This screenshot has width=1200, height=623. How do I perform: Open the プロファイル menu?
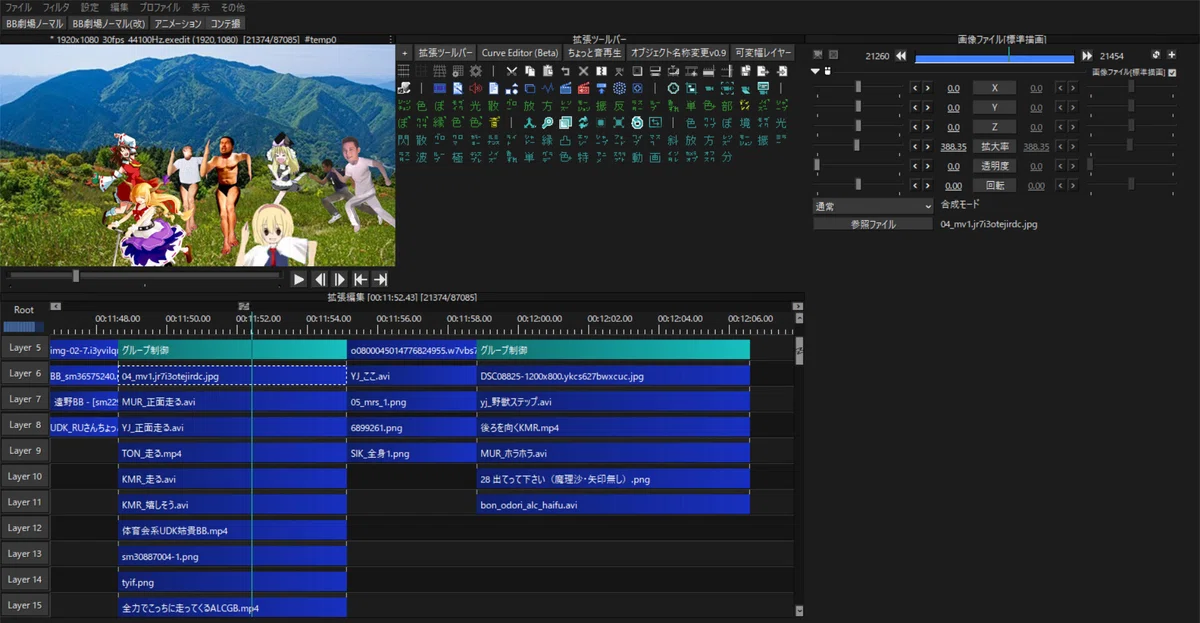coord(160,7)
